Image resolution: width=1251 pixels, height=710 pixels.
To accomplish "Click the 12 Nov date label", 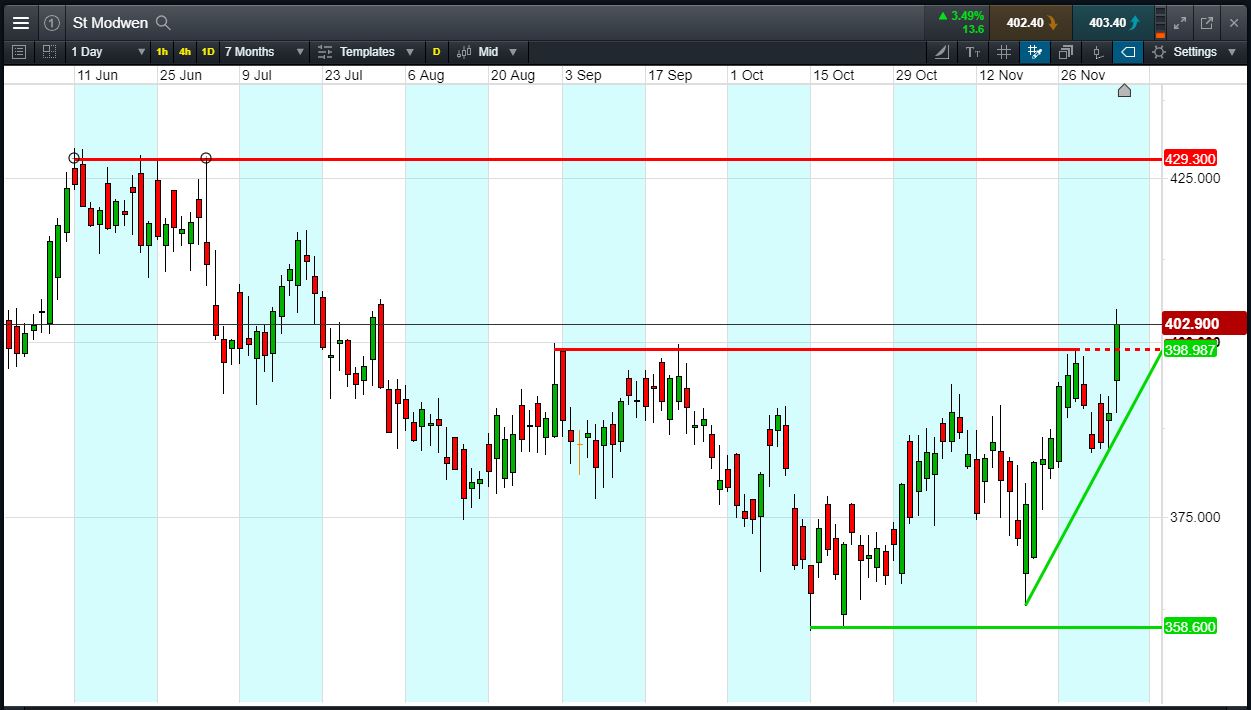I will point(1001,75).
